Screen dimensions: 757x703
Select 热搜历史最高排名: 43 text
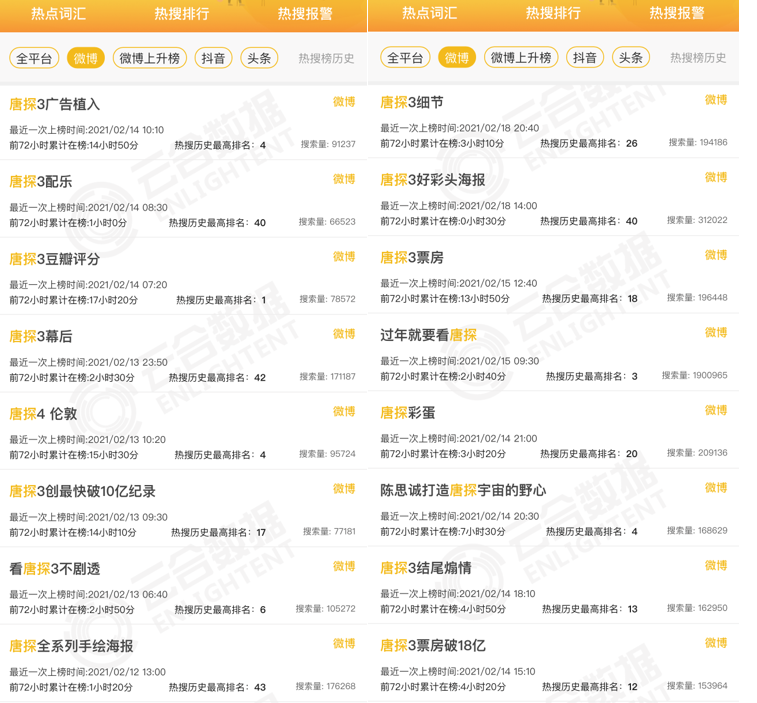[x=217, y=687]
